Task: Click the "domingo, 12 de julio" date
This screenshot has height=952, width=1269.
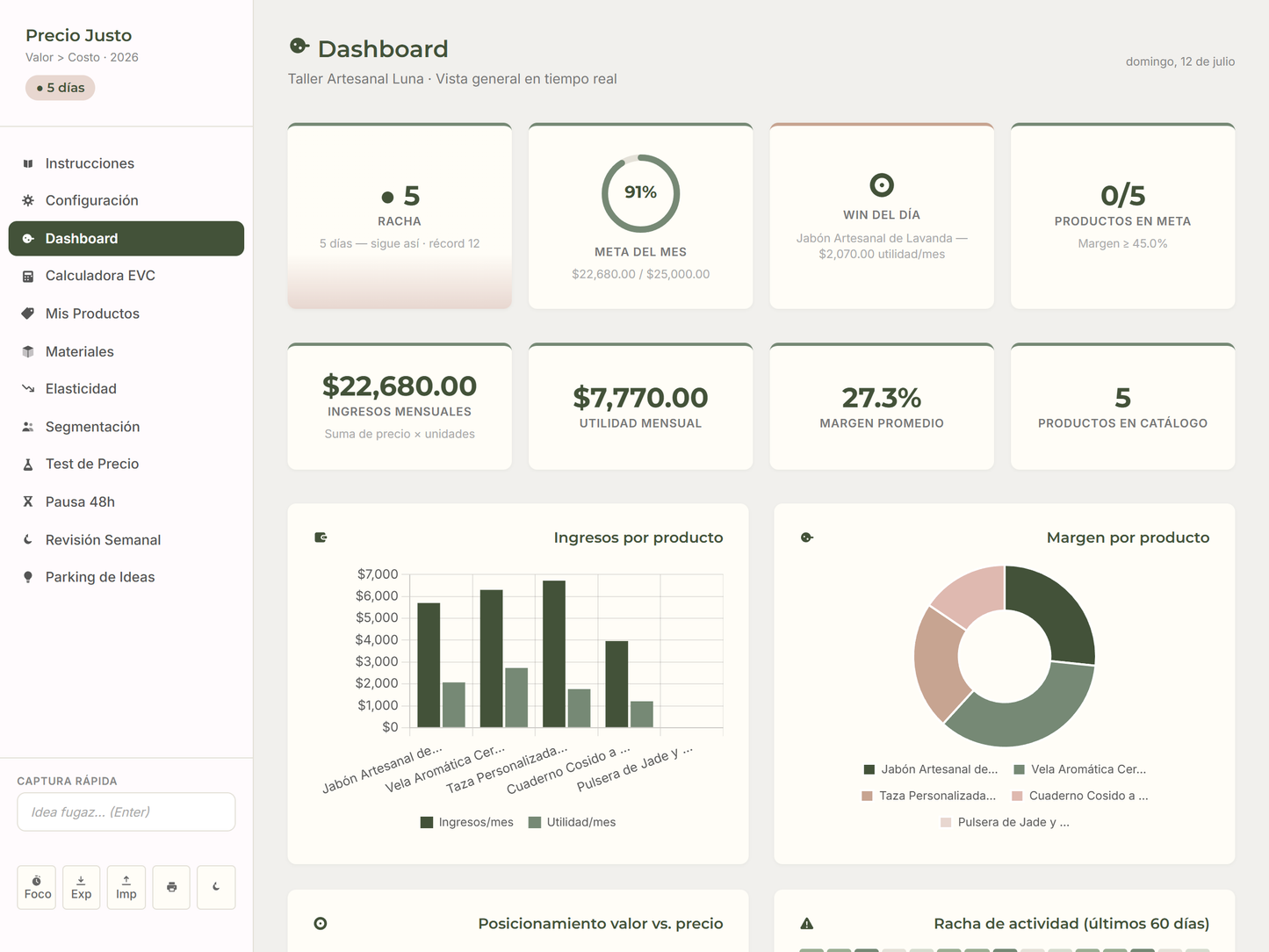Action: coord(1180,61)
